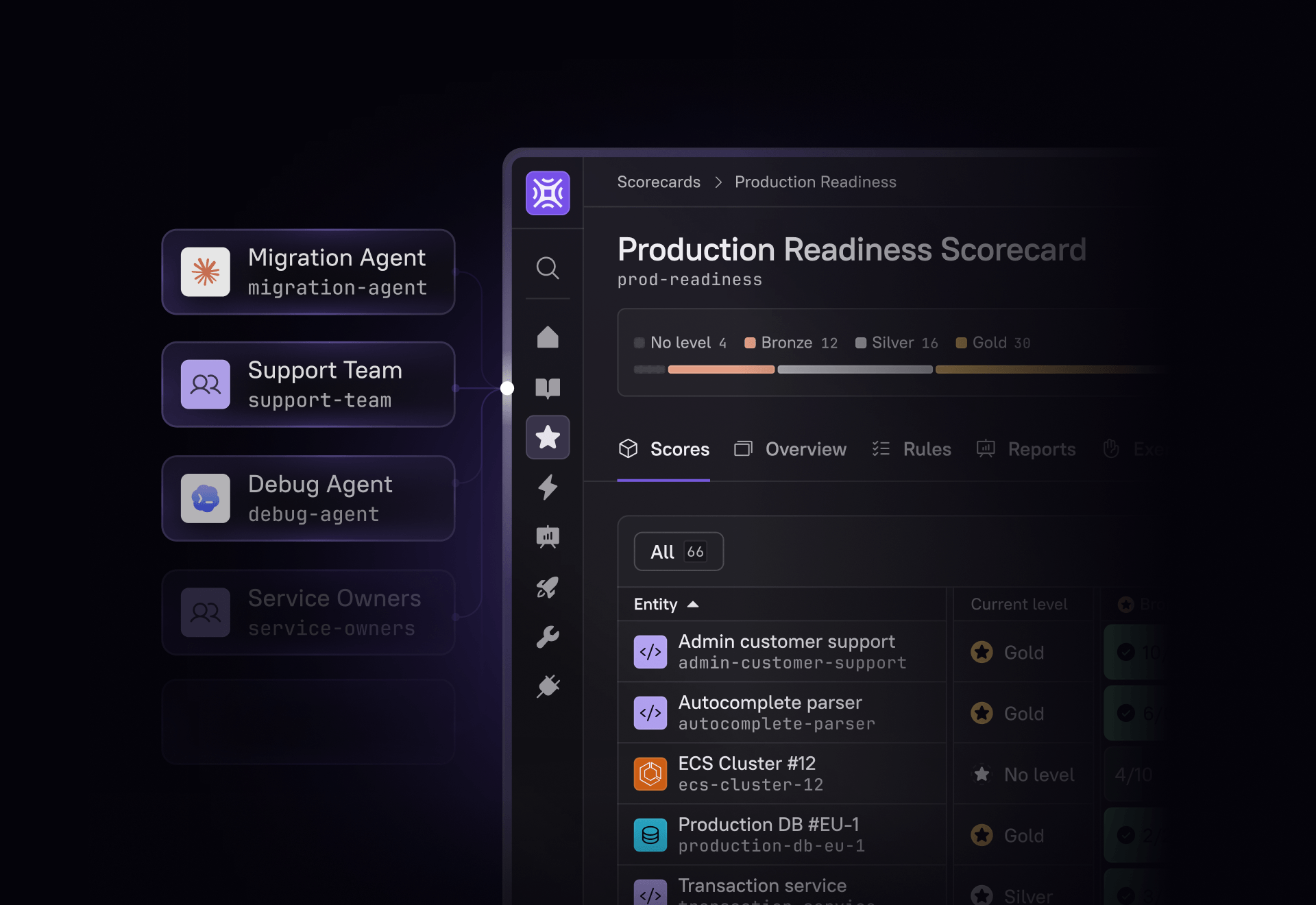Open the presentation chart sidebar icon
This screenshot has height=905, width=1316.
click(548, 537)
